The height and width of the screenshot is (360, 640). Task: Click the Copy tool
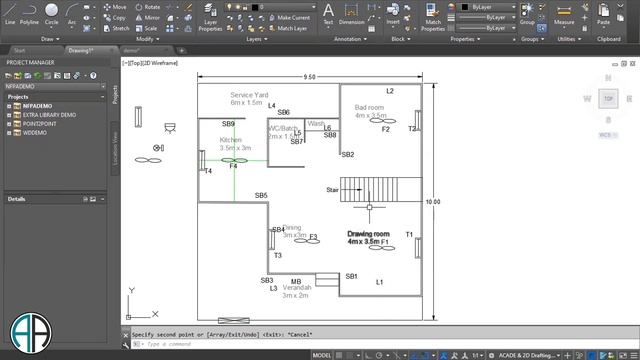coord(114,18)
